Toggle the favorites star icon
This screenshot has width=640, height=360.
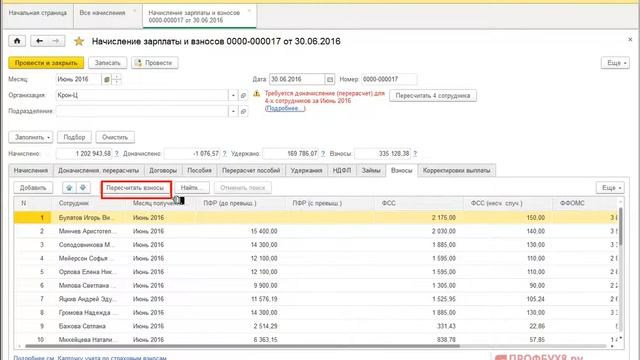point(78,41)
